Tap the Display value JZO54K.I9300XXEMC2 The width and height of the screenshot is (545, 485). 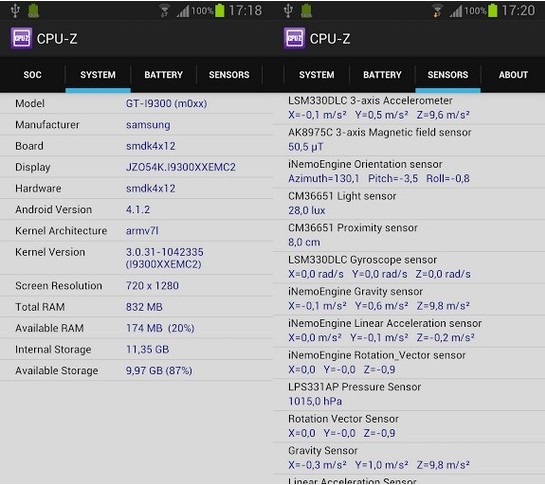pyautogui.click(x=180, y=167)
